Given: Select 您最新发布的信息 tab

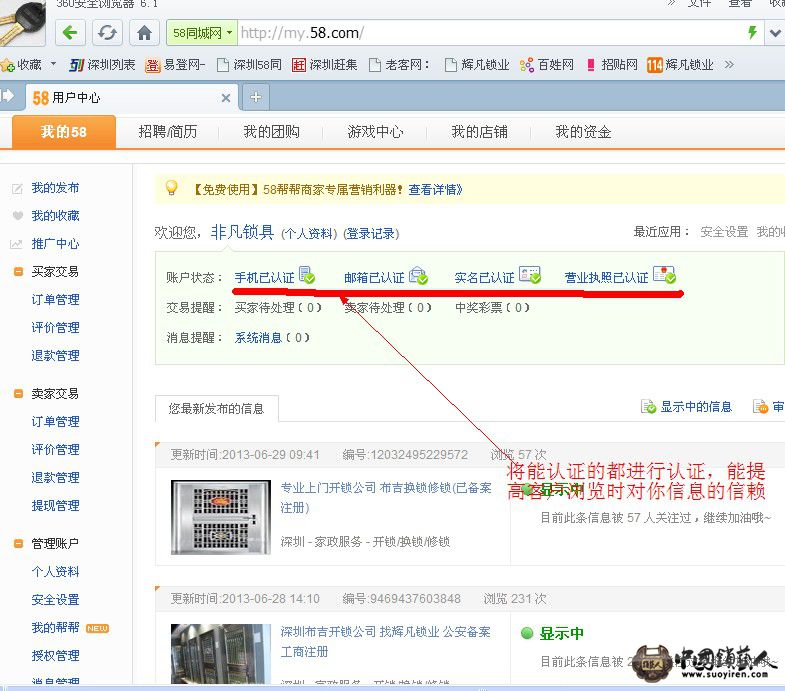Looking at the screenshot, I should click(x=216, y=409).
